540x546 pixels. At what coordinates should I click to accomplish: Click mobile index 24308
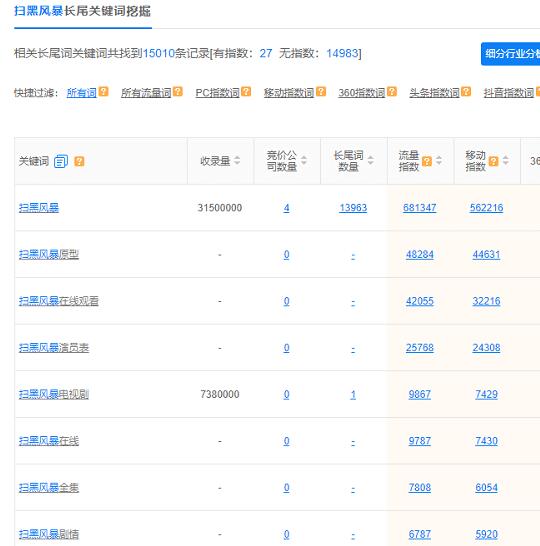coord(486,348)
